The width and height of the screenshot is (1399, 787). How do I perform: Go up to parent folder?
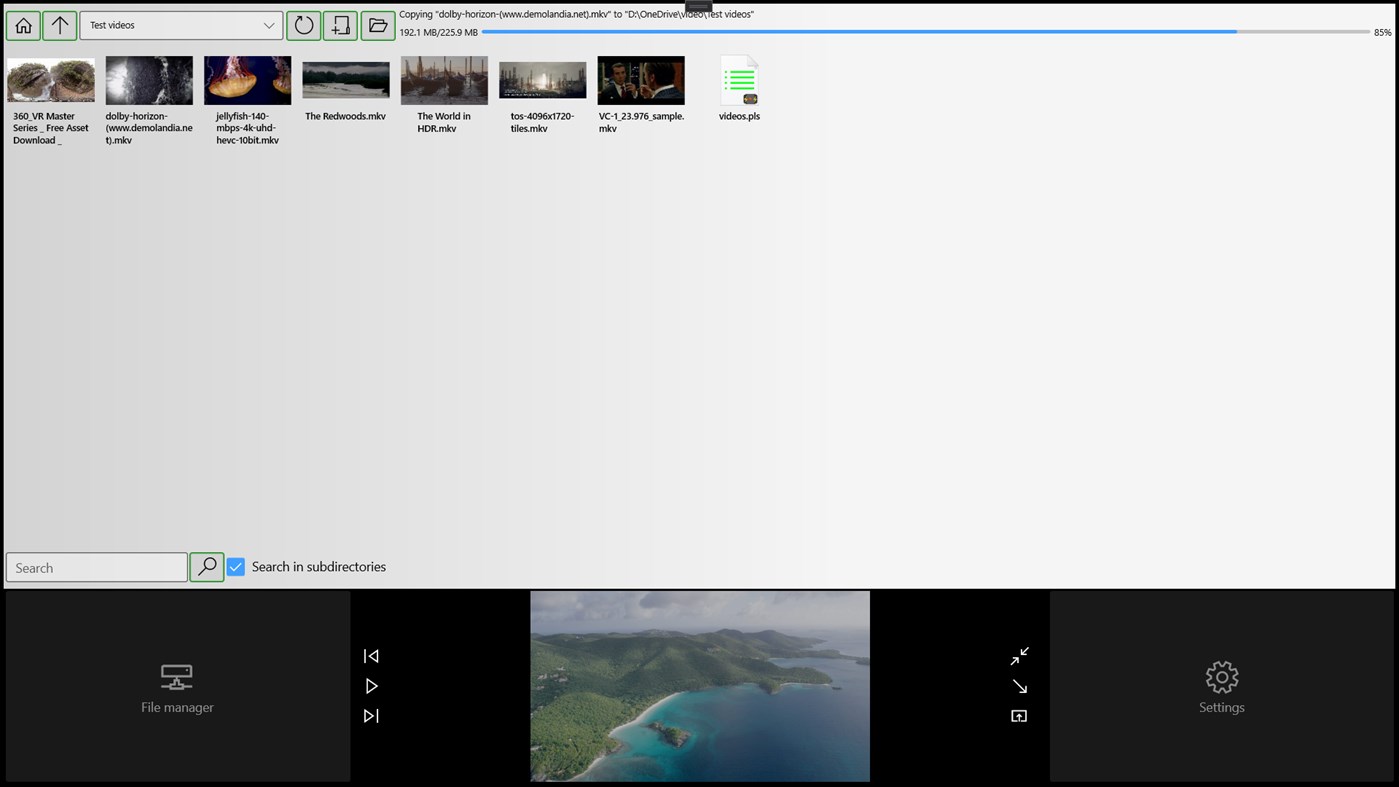59,25
